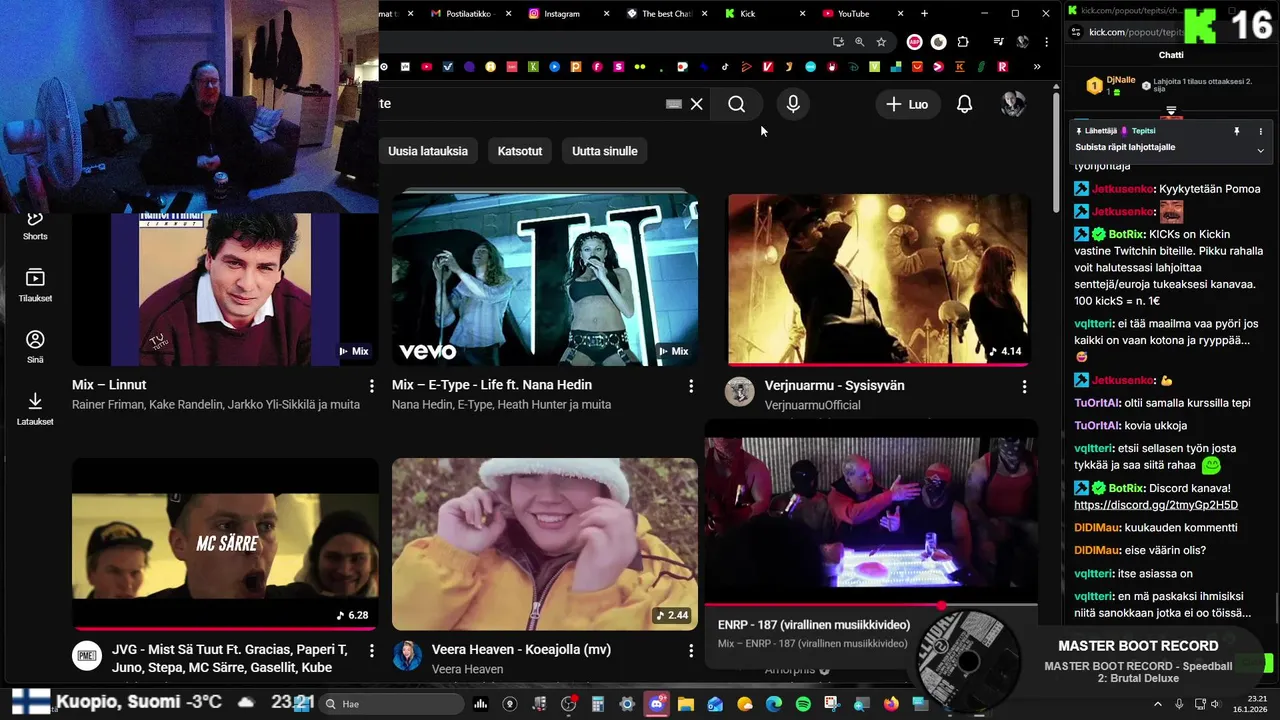Open more options for Veera Heaven - Koeajolla
The height and width of the screenshot is (720, 1280).
pos(691,651)
